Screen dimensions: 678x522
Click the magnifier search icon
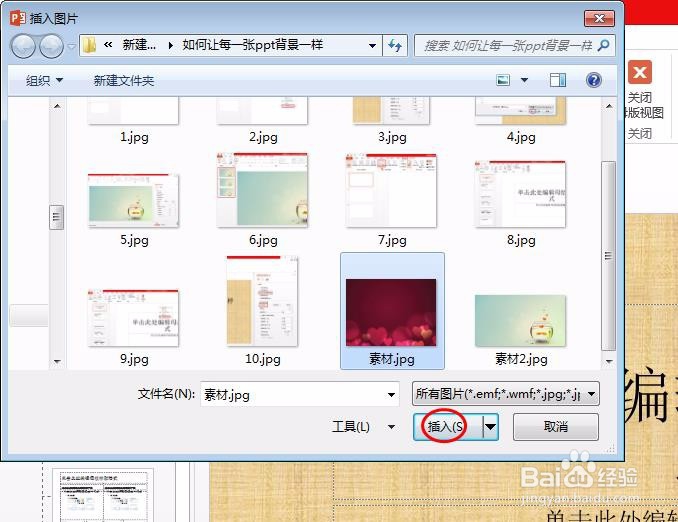tap(604, 45)
